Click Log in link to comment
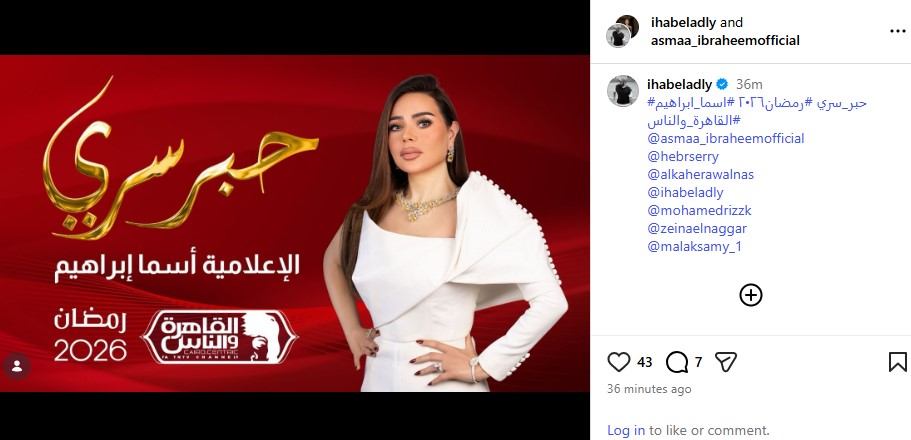The height and width of the screenshot is (440, 911). (x=626, y=431)
